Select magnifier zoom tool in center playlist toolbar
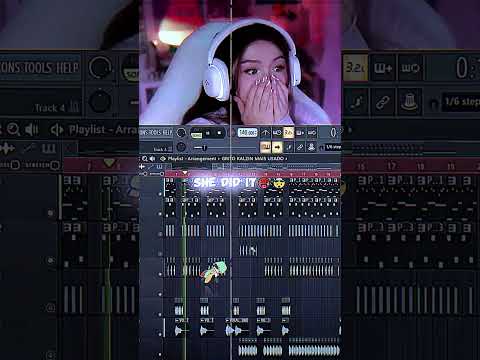480x360 pixels. [145, 159]
